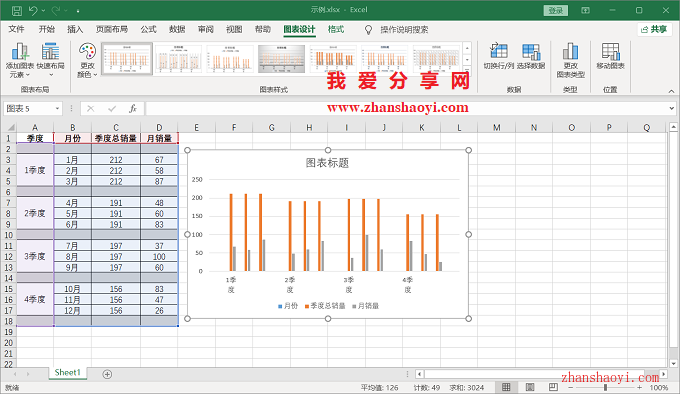Switch to Page Layout (页面布局) tab
The width and height of the screenshot is (680, 394).
[x=112, y=29]
